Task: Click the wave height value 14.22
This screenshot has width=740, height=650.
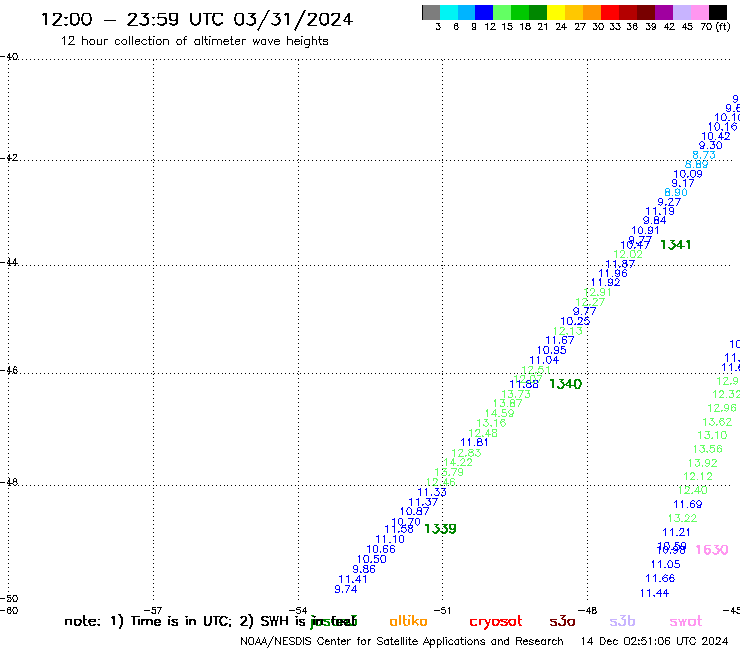Action: (x=458, y=462)
